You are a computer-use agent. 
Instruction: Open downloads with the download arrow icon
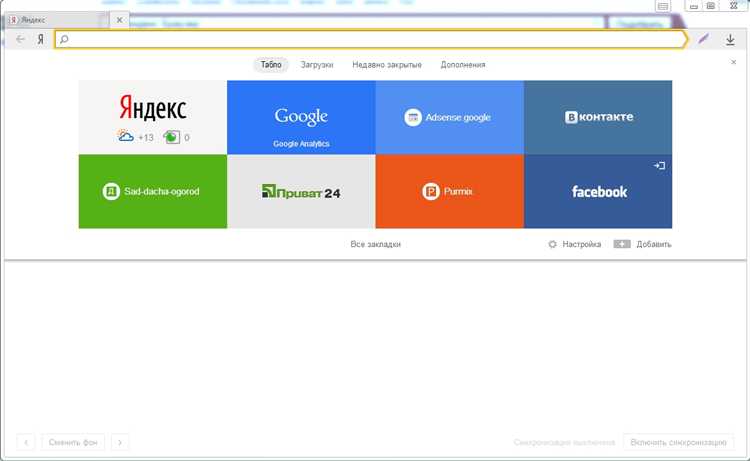730,40
